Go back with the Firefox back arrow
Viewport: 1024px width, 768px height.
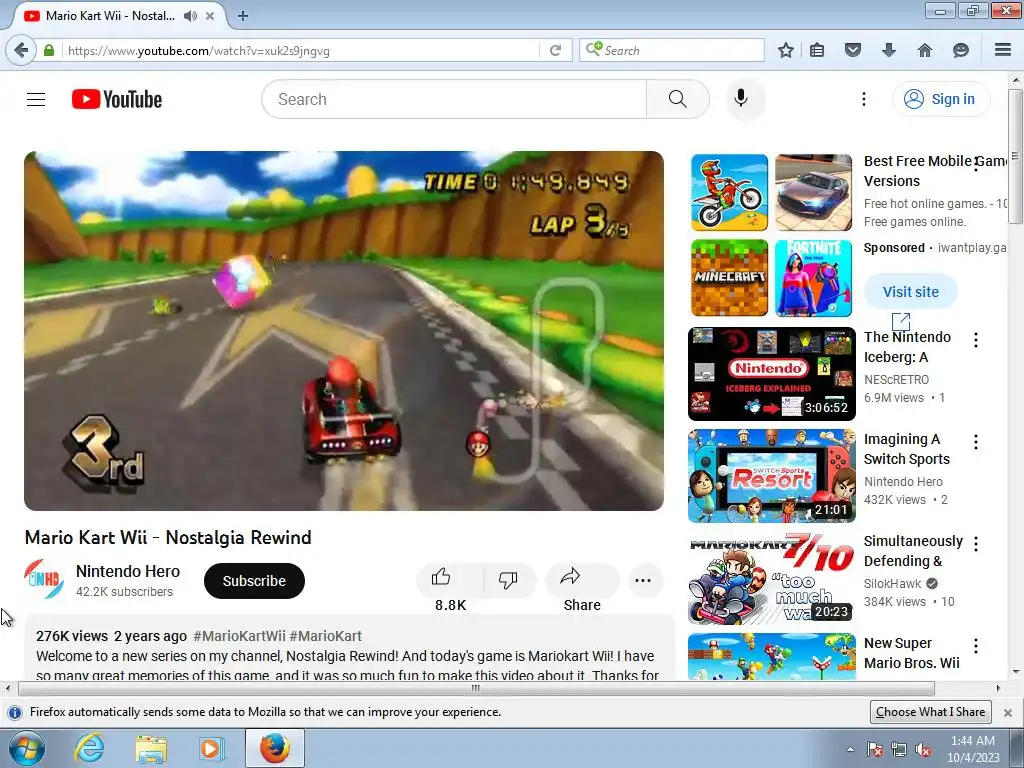pyautogui.click(x=21, y=50)
